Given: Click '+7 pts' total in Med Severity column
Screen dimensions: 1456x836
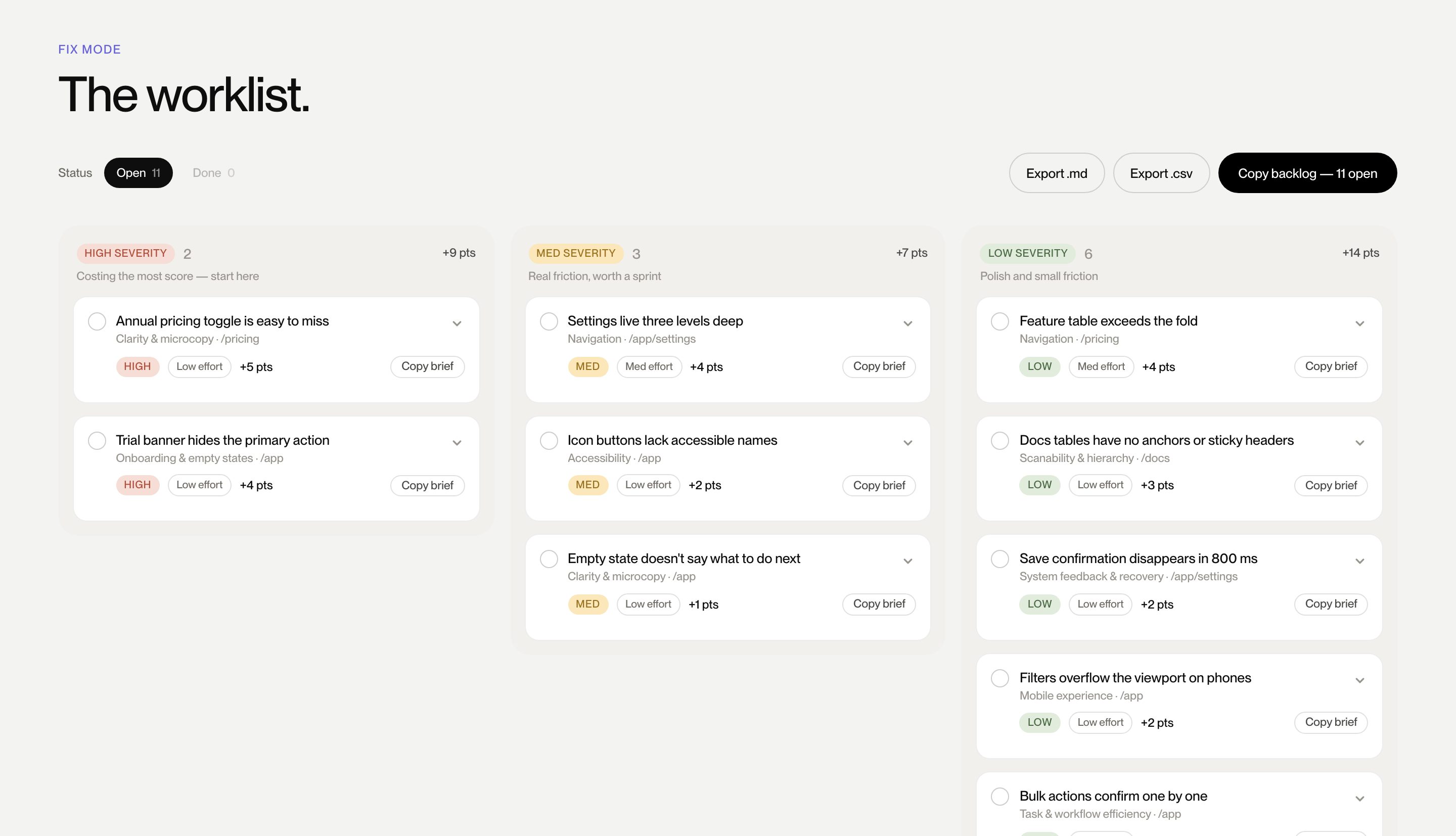Looking at the screenshot, I should pos(912,253).
